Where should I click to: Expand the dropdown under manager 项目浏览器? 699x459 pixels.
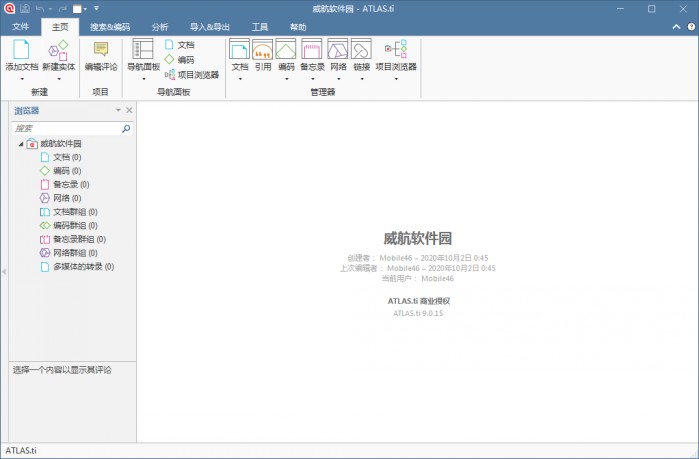[396, 79]
